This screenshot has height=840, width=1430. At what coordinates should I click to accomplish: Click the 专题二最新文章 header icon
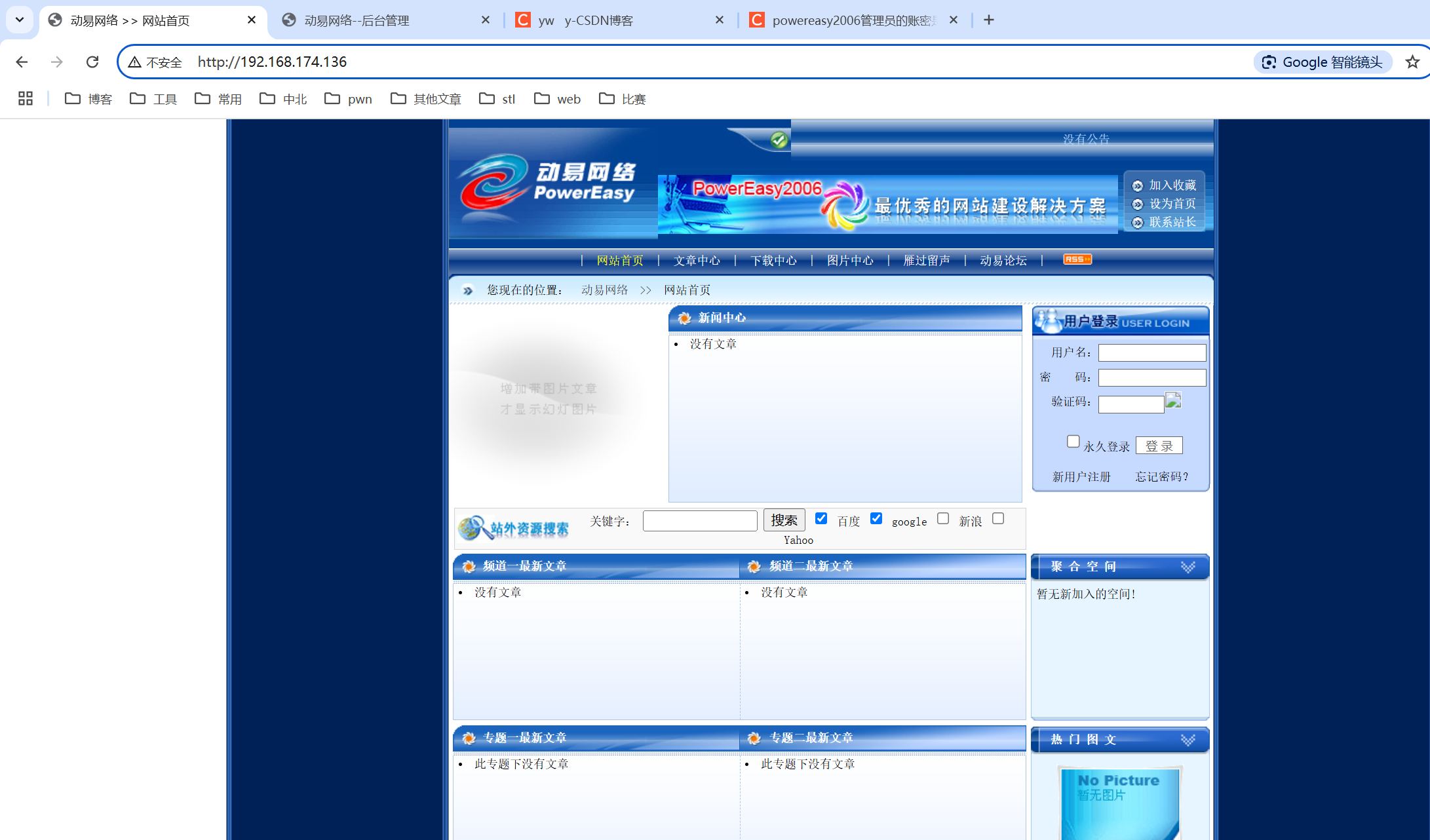coord(754,738)
